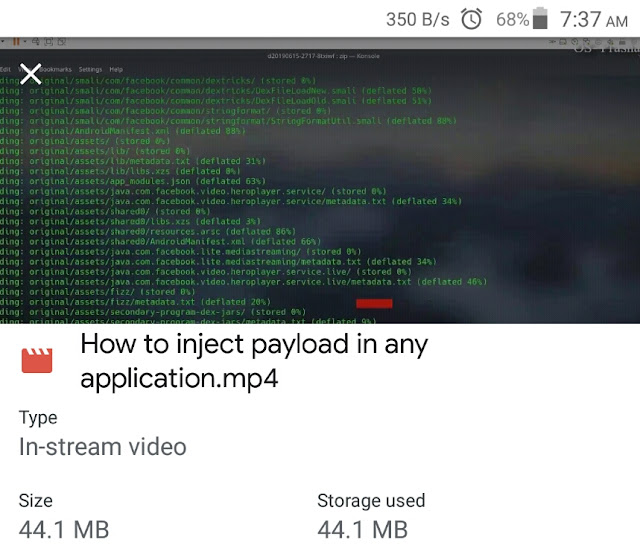Tap the orange pause icon in the video preview
The height and width of the screenshot is (554, 640).
click(16, 42)
